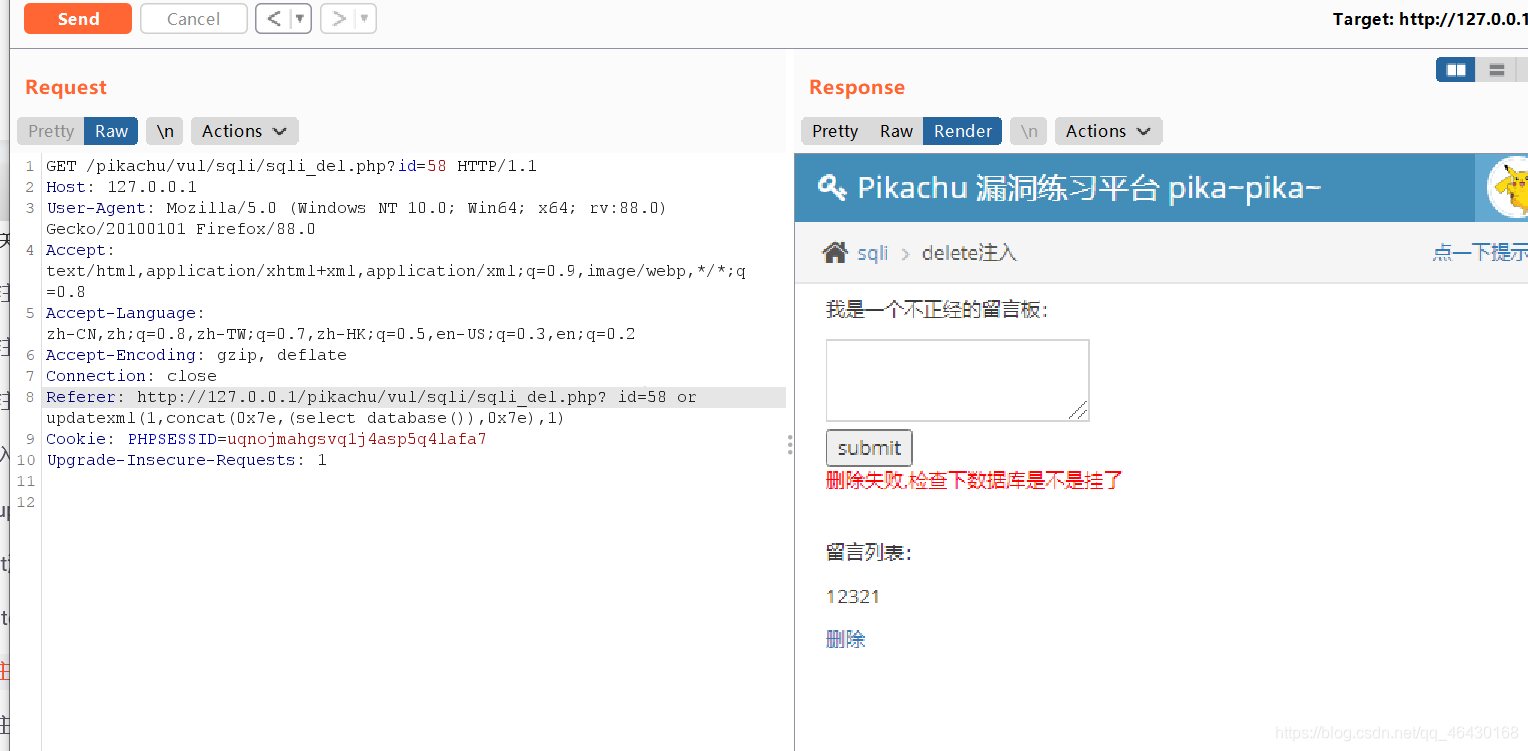Click the Accept-Encoding: gzip, deflate line

point(196,355)
